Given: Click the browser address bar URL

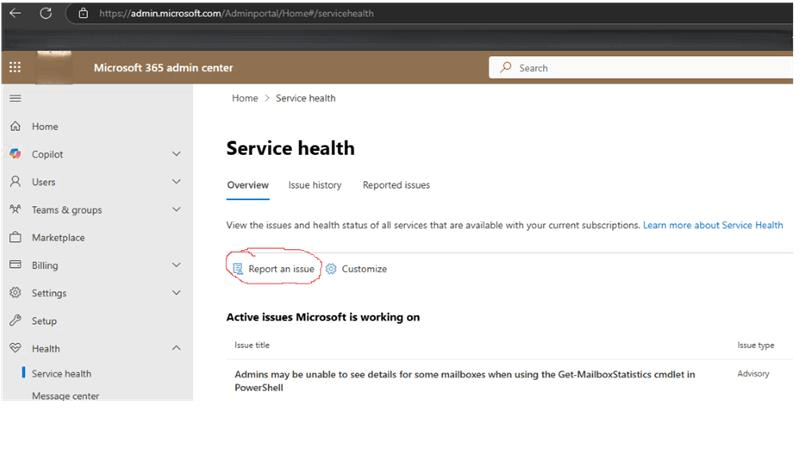Looking at the screenshot, I should click(236, 13).
